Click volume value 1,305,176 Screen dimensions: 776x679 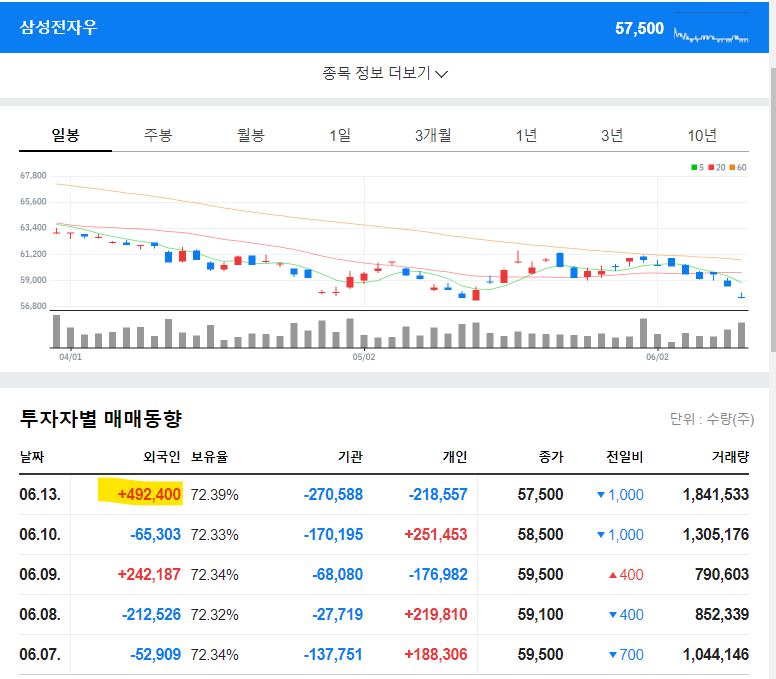[x=716, y=534]
